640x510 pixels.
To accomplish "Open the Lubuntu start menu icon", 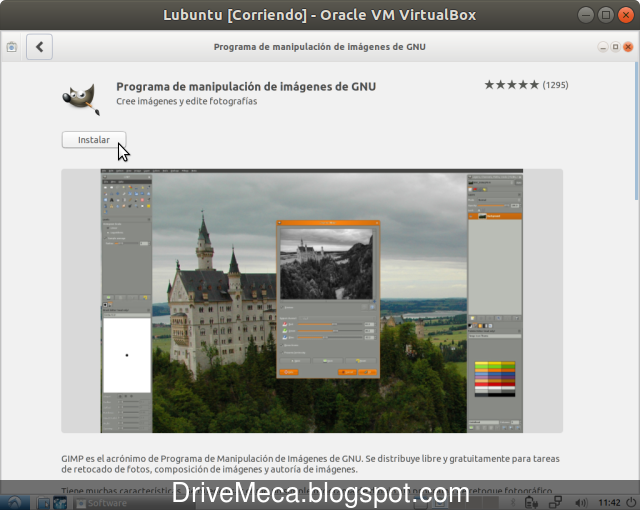I will coord(15,503).
